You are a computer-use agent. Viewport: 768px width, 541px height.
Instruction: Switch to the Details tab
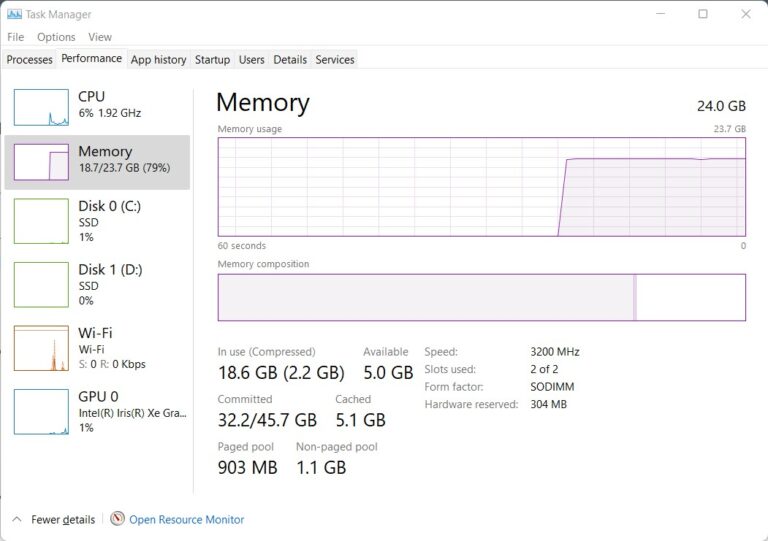tap(290, 60)
